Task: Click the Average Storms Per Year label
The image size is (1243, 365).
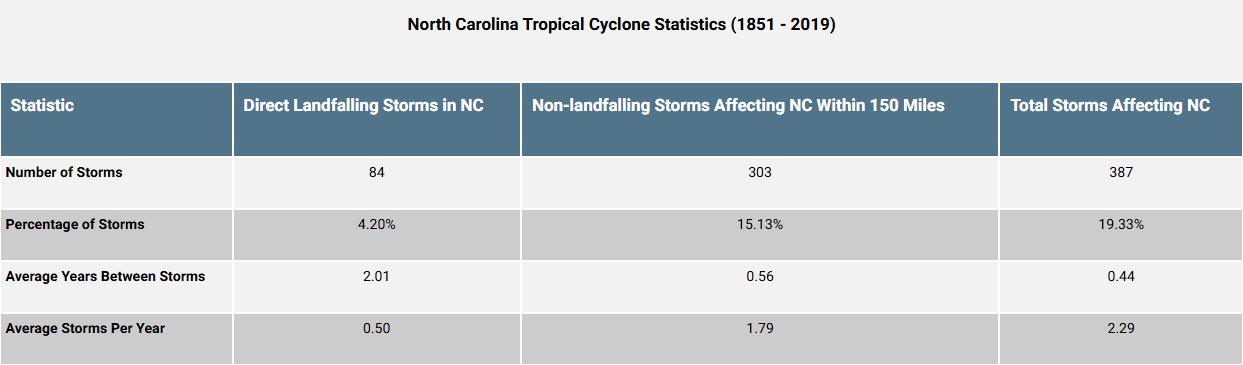Action: pos(85,328)
